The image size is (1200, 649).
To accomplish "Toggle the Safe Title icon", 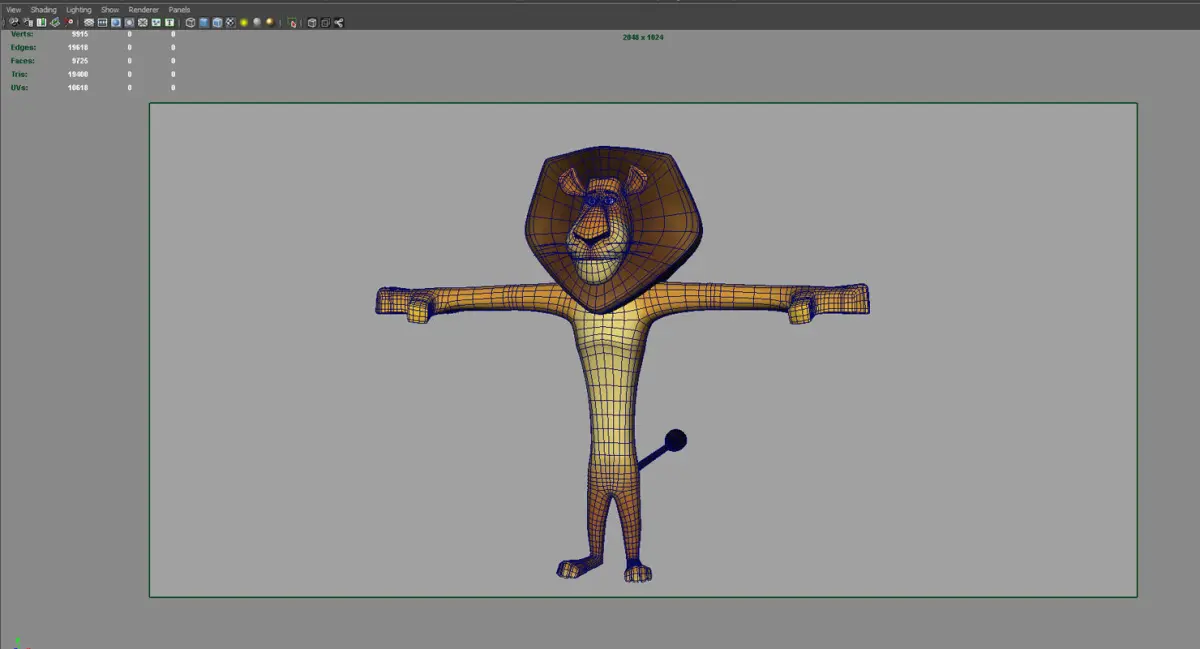I will pyautogui.click(x=170, y=22).
